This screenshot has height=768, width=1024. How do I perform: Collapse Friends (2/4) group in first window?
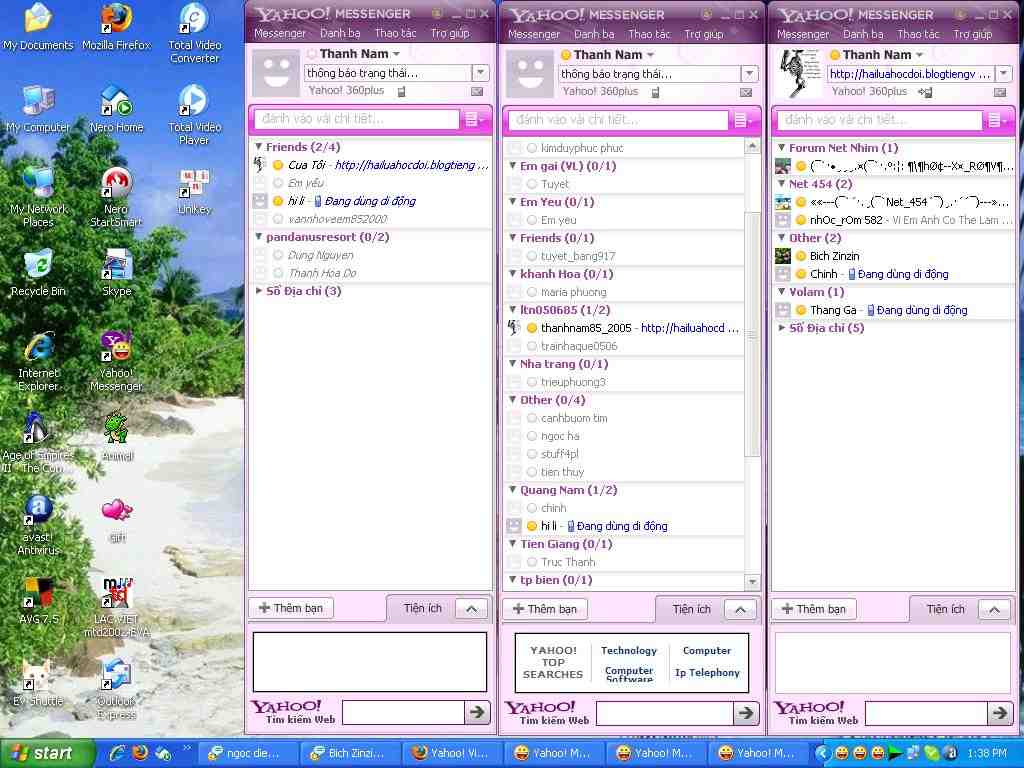259,147
